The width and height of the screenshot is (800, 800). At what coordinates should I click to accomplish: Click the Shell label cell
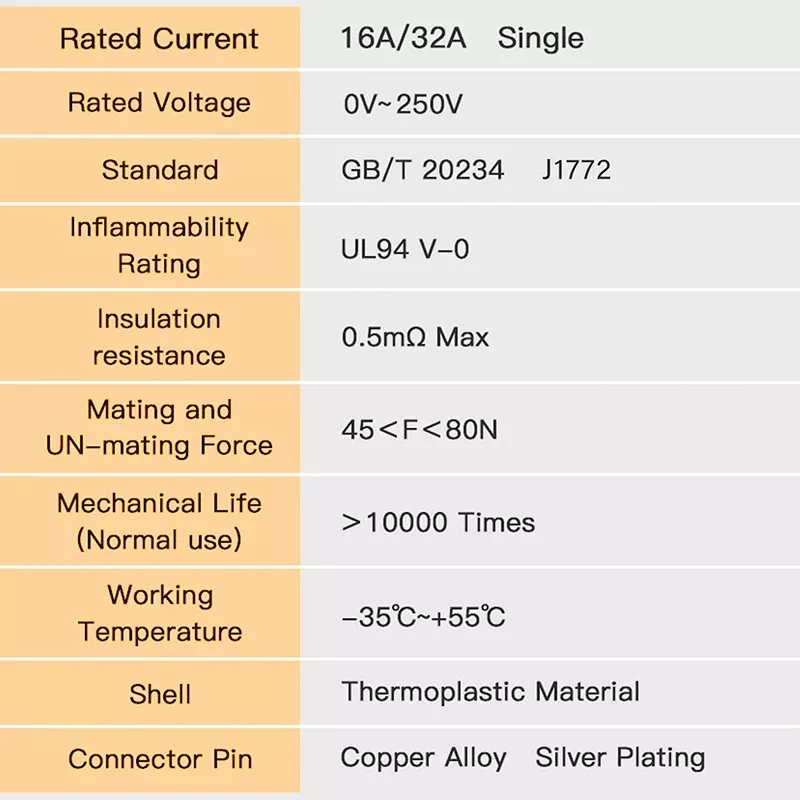(x=159, y=693)
